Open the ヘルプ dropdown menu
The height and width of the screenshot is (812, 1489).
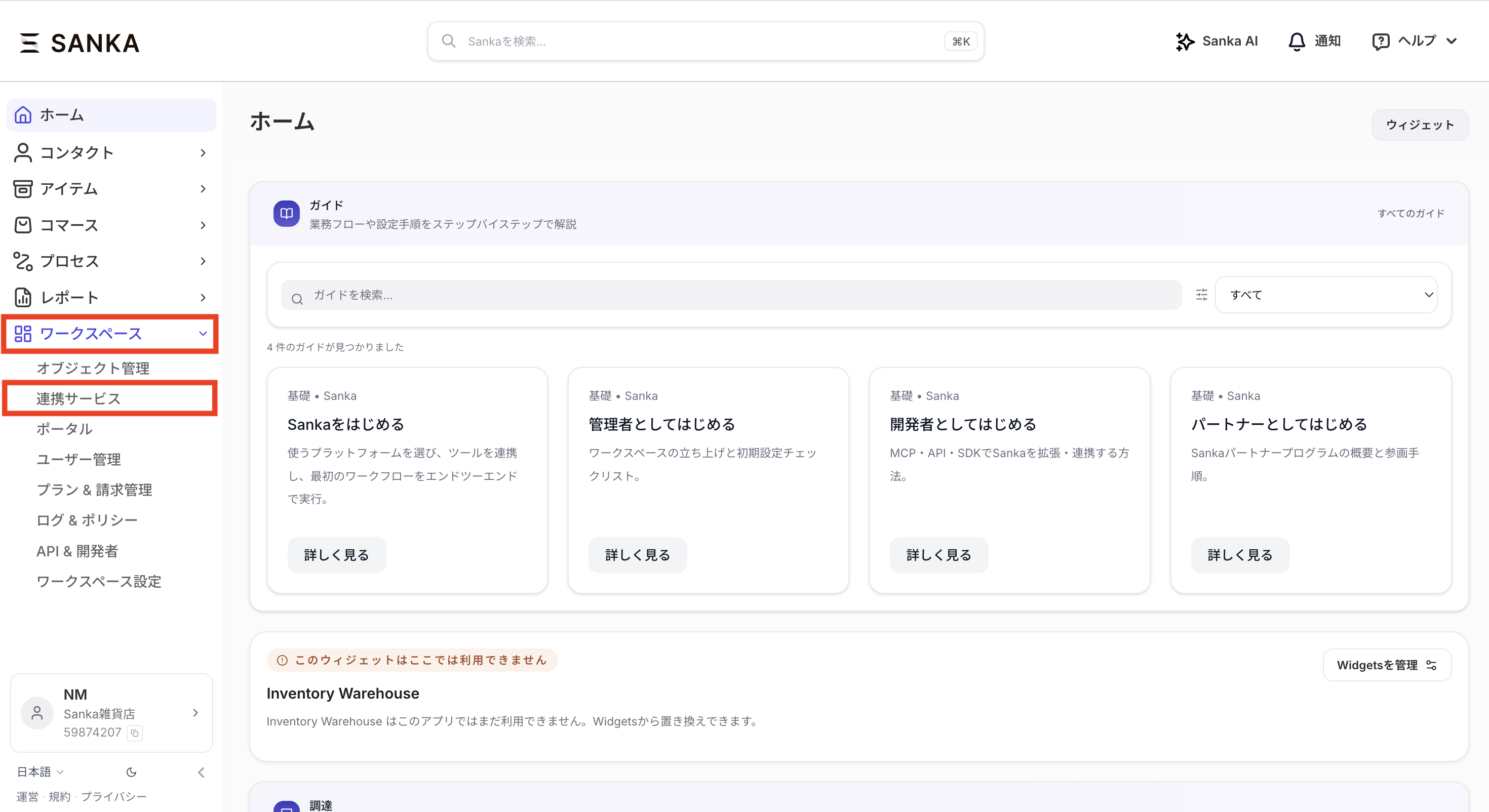tap(1415, 42)
